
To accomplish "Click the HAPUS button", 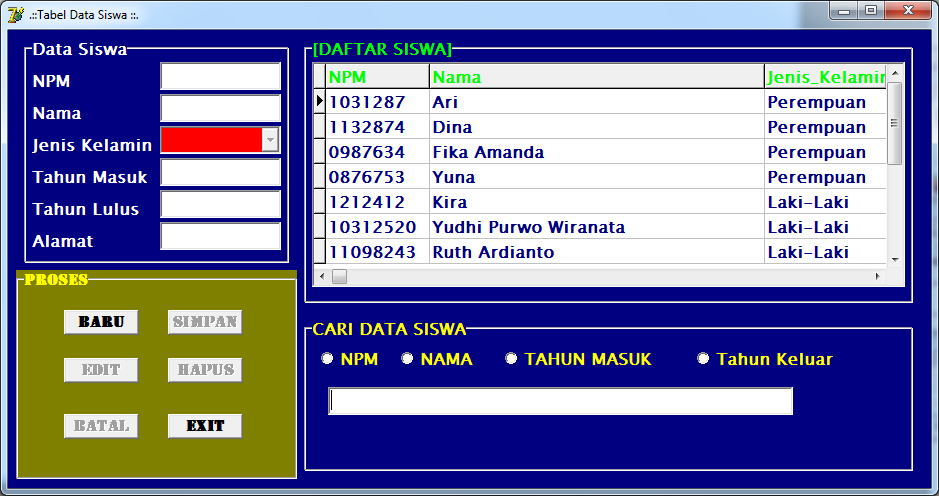I will pyautogui.click(x=205, y=370).
